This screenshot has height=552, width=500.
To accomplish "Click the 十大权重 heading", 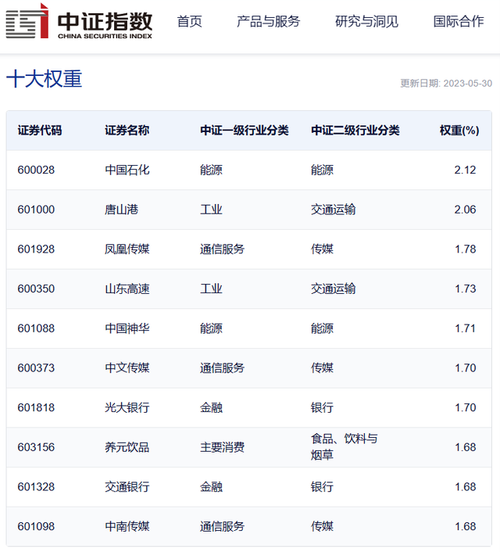I will click(44, 79).
